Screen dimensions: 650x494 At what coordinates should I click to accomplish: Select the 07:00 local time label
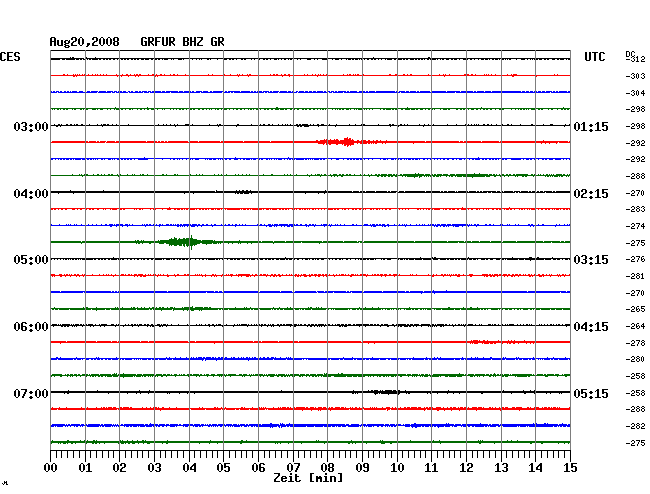31,393
